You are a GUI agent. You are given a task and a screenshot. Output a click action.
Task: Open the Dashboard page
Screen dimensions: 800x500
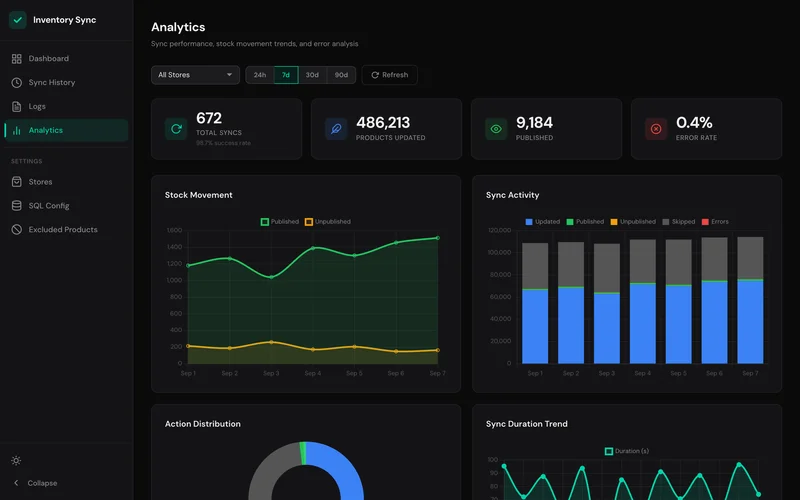(66, 59)
